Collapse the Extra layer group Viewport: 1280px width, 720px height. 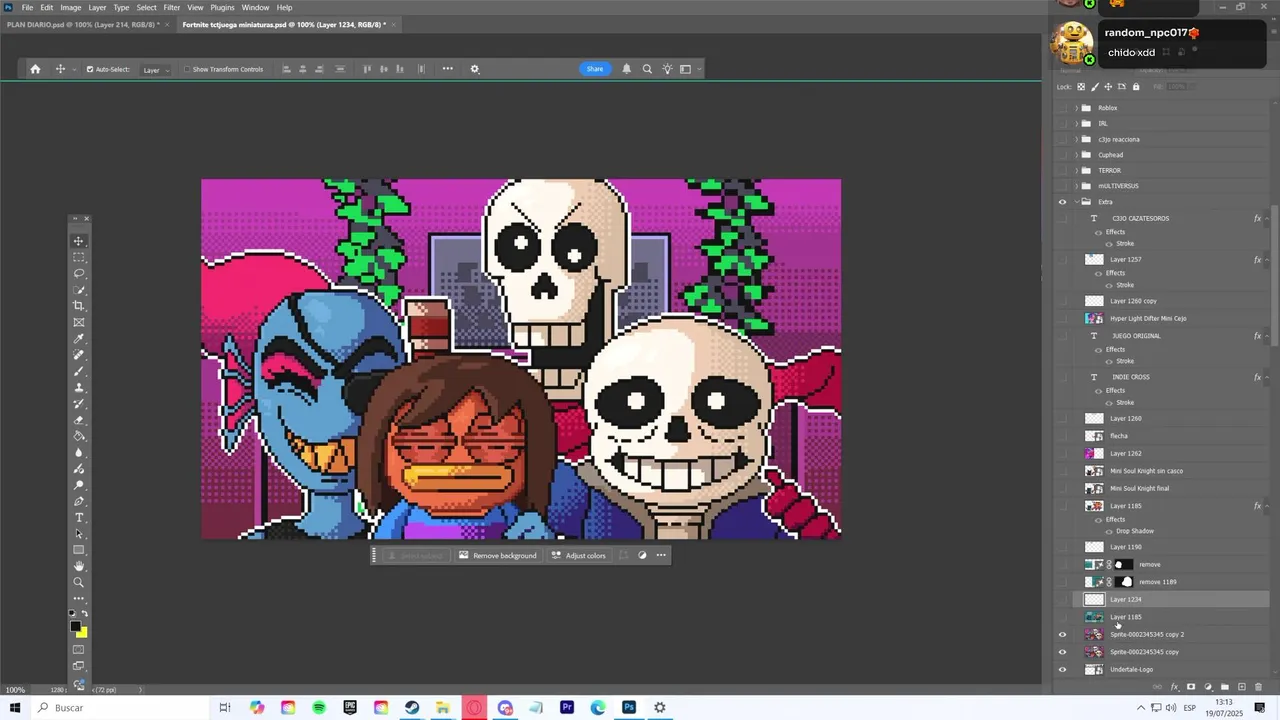1076,202
